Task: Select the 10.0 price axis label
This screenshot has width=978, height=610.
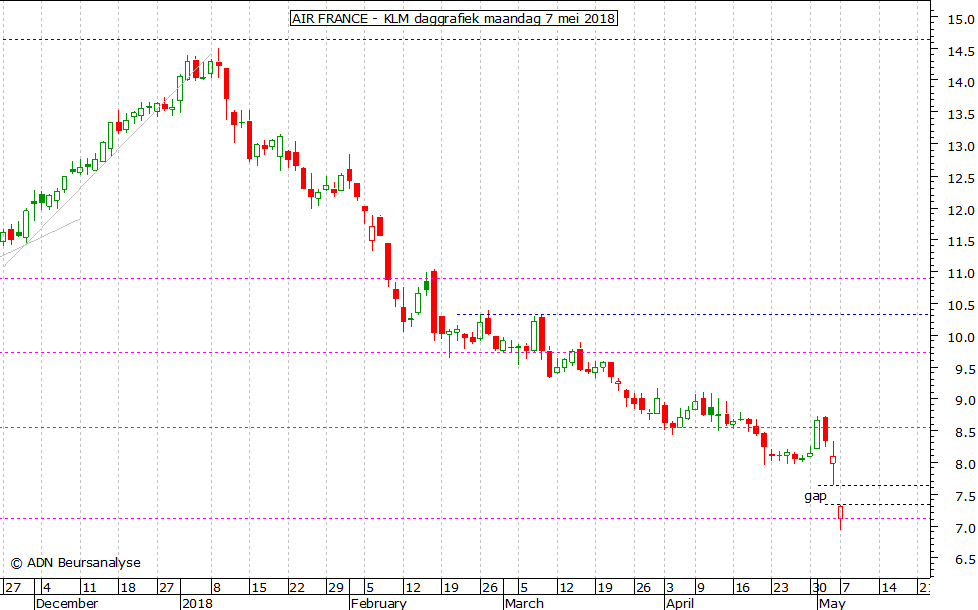Action: [961, 337]
